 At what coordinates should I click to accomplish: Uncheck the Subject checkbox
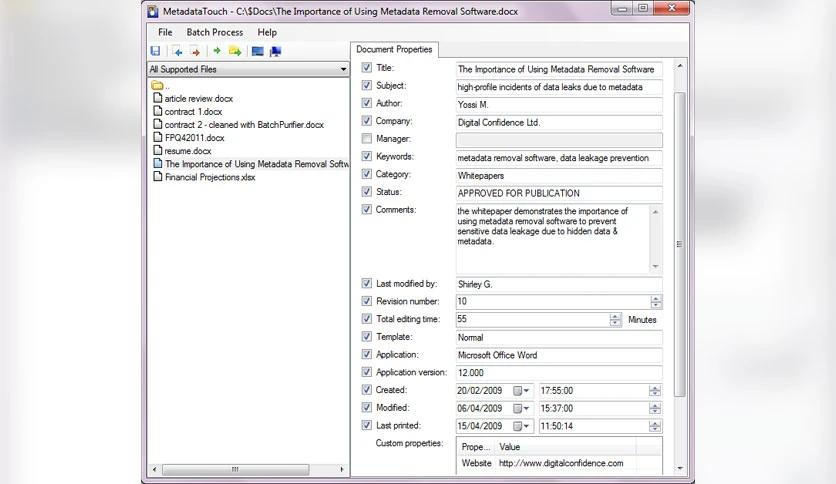[366, 85]
